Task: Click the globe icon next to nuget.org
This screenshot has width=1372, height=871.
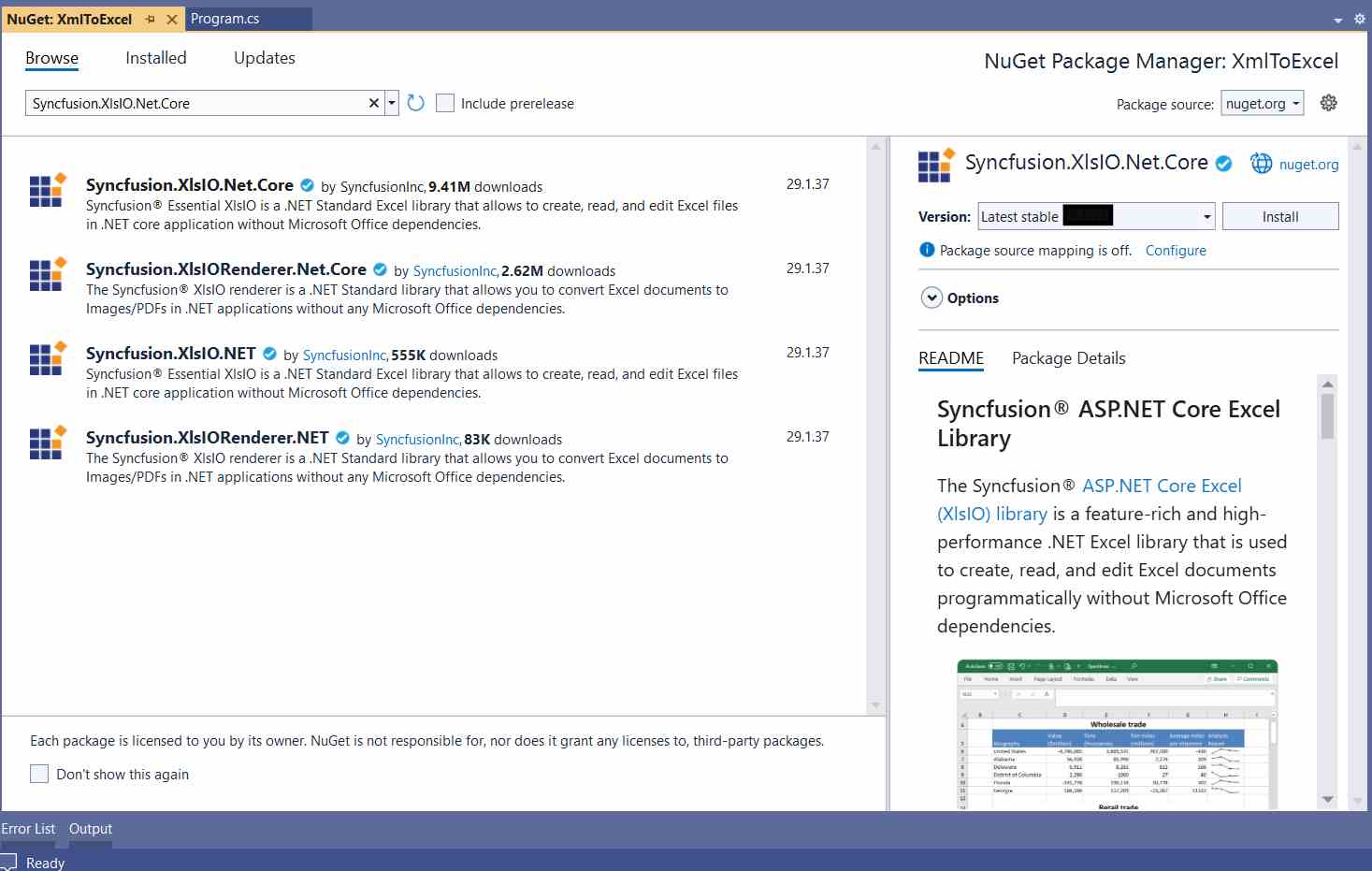Action: tap(1262, 164)
